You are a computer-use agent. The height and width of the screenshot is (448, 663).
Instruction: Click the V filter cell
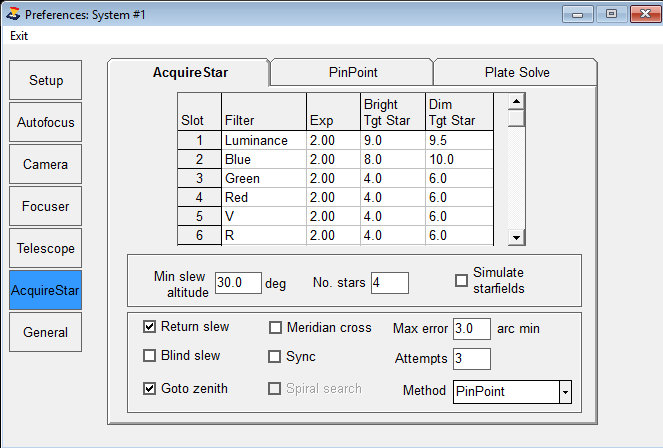click(264, 216)
